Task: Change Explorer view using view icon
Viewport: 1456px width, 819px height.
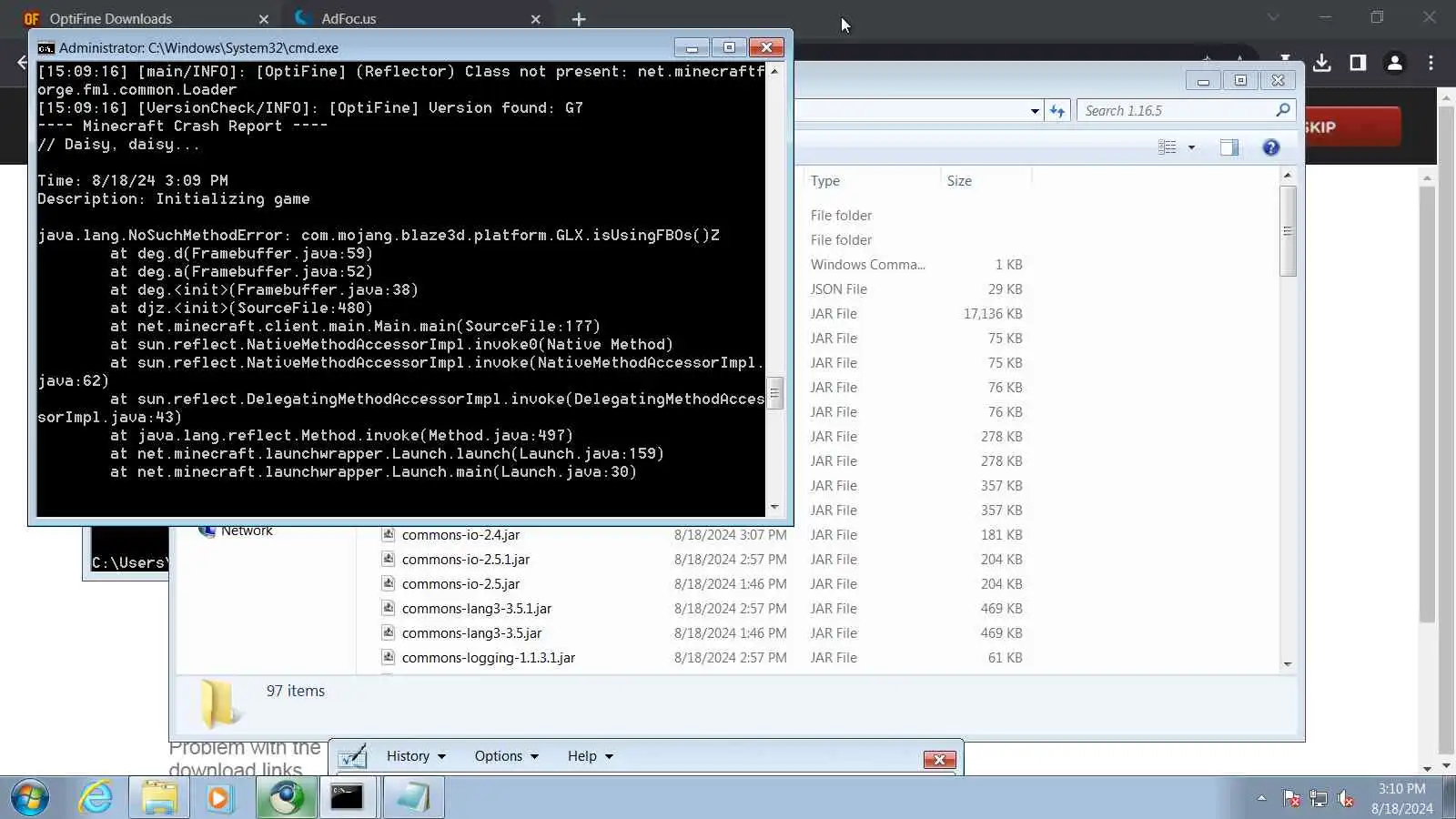Action: pyautogui.click(x=1168, y=147)
